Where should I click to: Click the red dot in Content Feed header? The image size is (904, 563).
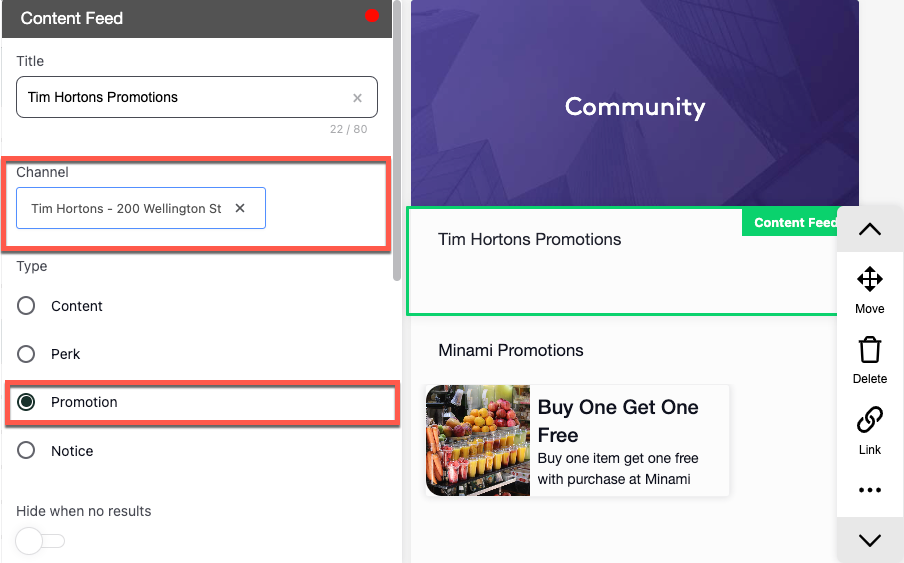[x=372, y=16]
